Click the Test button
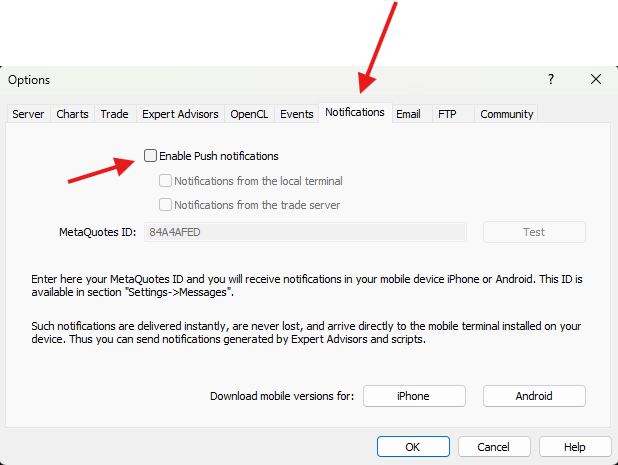 pos(534,232)
